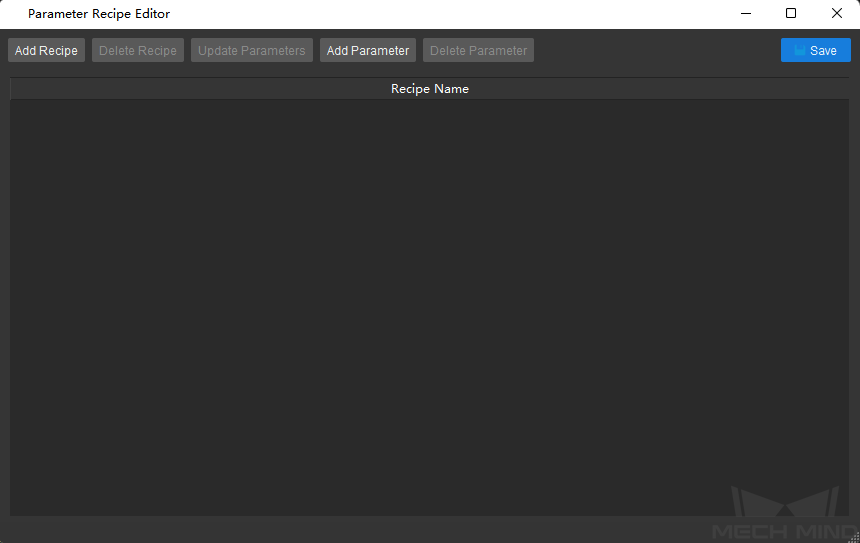Image resolution: width=860 pixels, height=543 pixels.
Task: Click the Recipe Name column header
Action: point(429,89)
